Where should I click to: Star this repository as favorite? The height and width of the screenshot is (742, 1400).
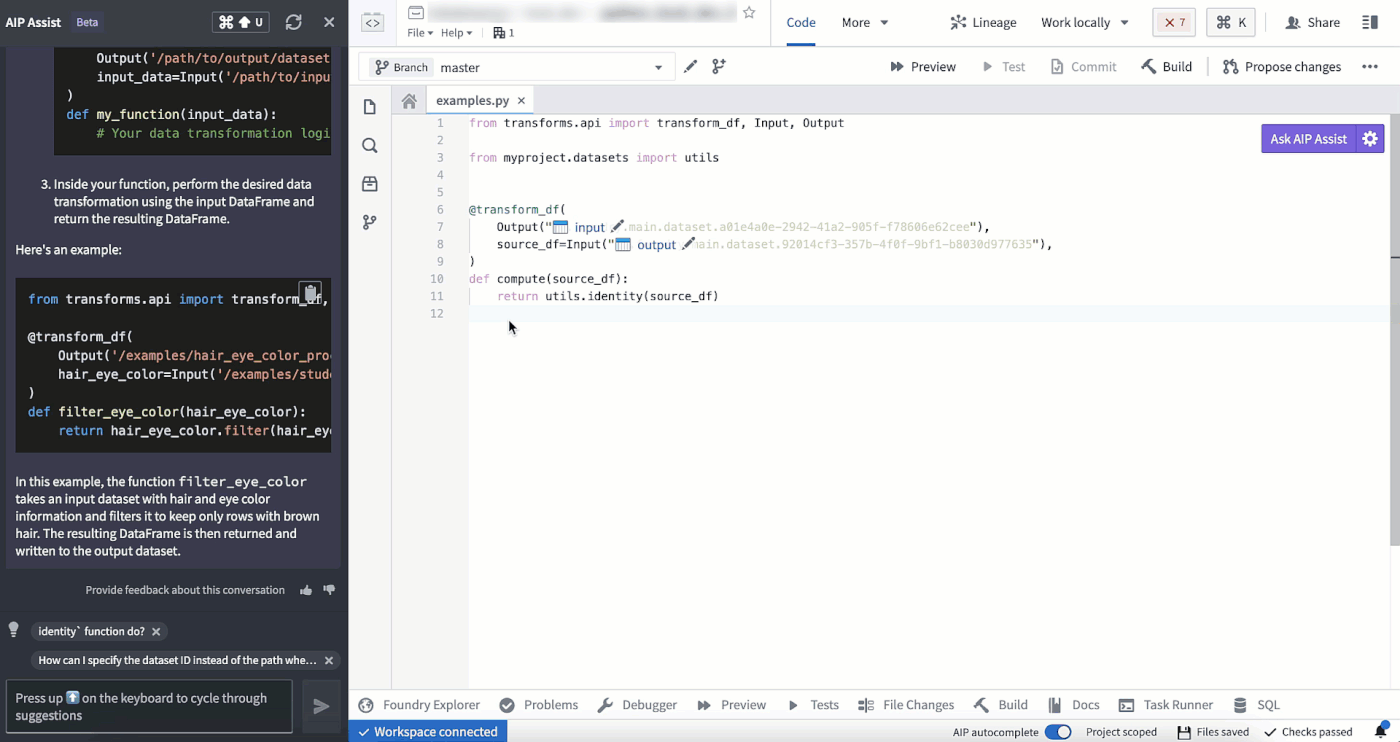click(x=749, y=13)
